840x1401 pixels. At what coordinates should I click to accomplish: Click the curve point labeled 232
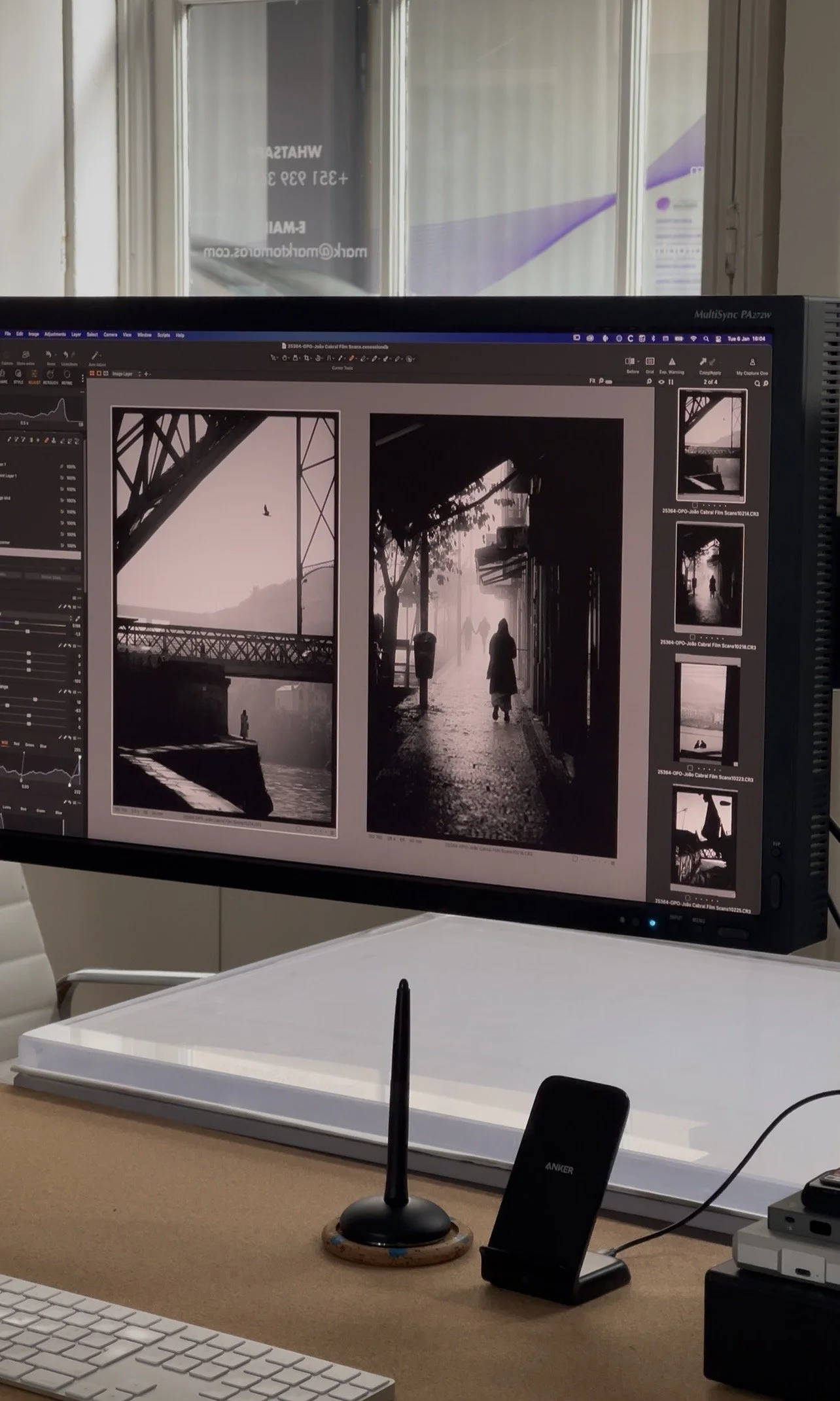click(69, 785)
